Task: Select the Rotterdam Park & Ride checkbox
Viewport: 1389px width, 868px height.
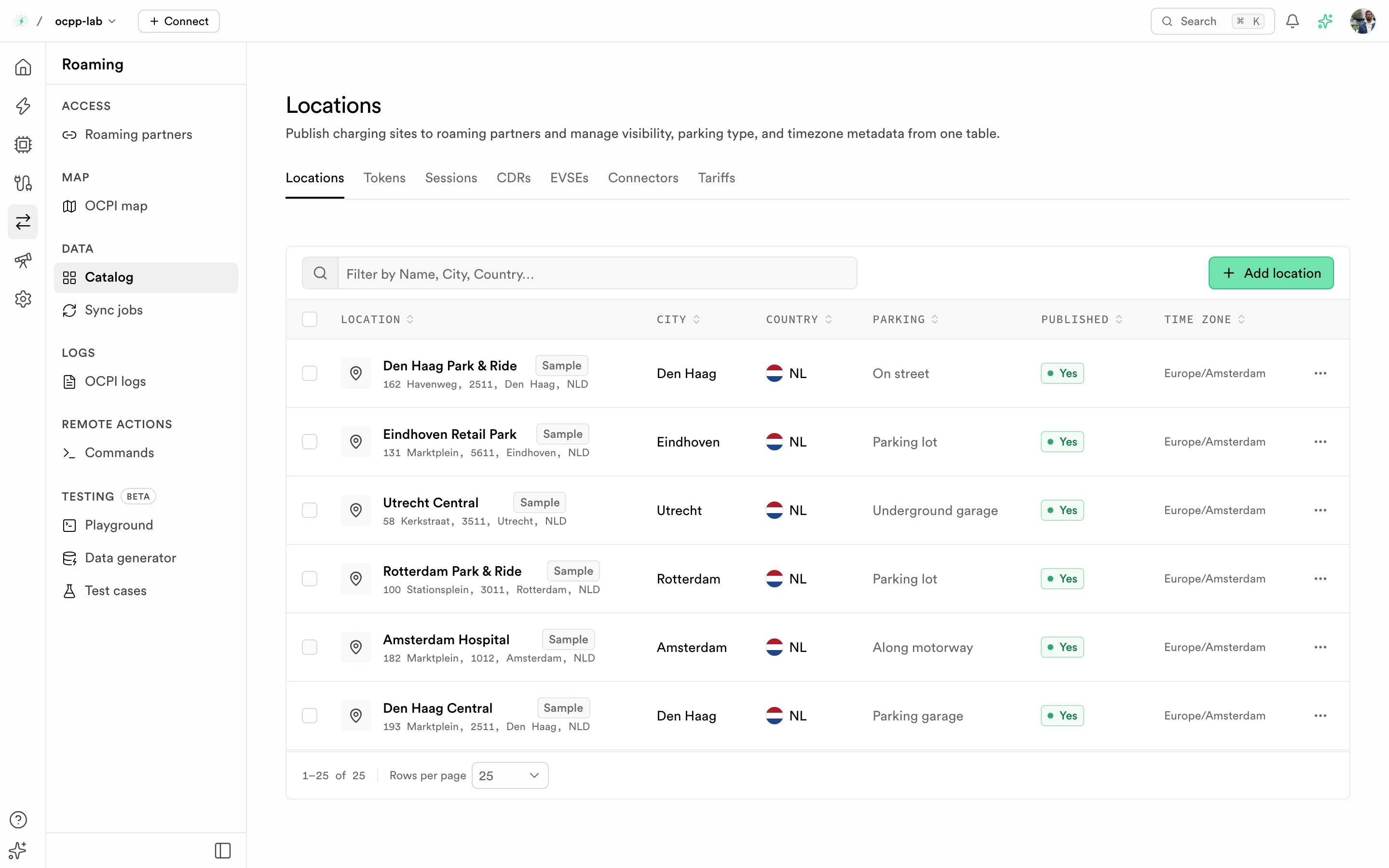Action: click(x=309, y=579)
